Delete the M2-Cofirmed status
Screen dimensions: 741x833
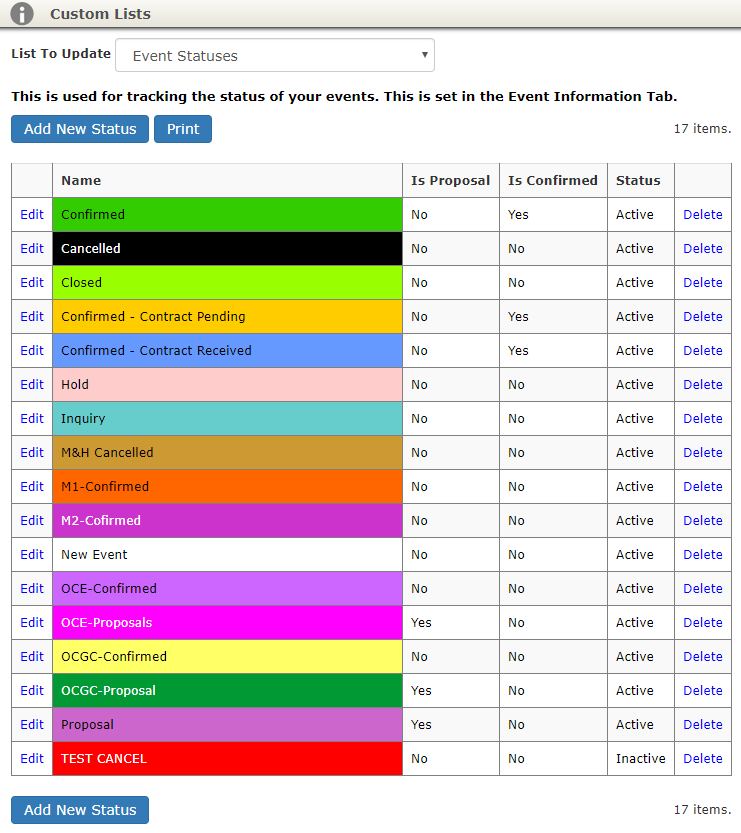point(703,521)
